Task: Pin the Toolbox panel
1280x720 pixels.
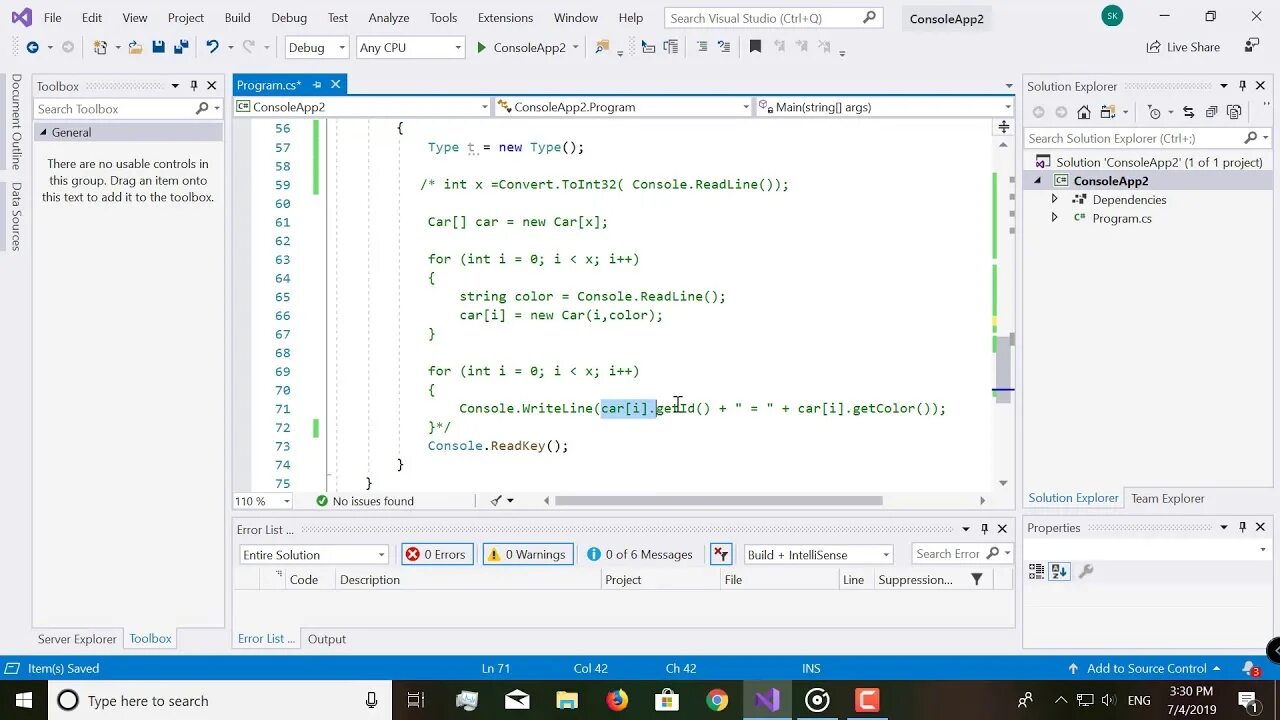Action: click(194, 86)
